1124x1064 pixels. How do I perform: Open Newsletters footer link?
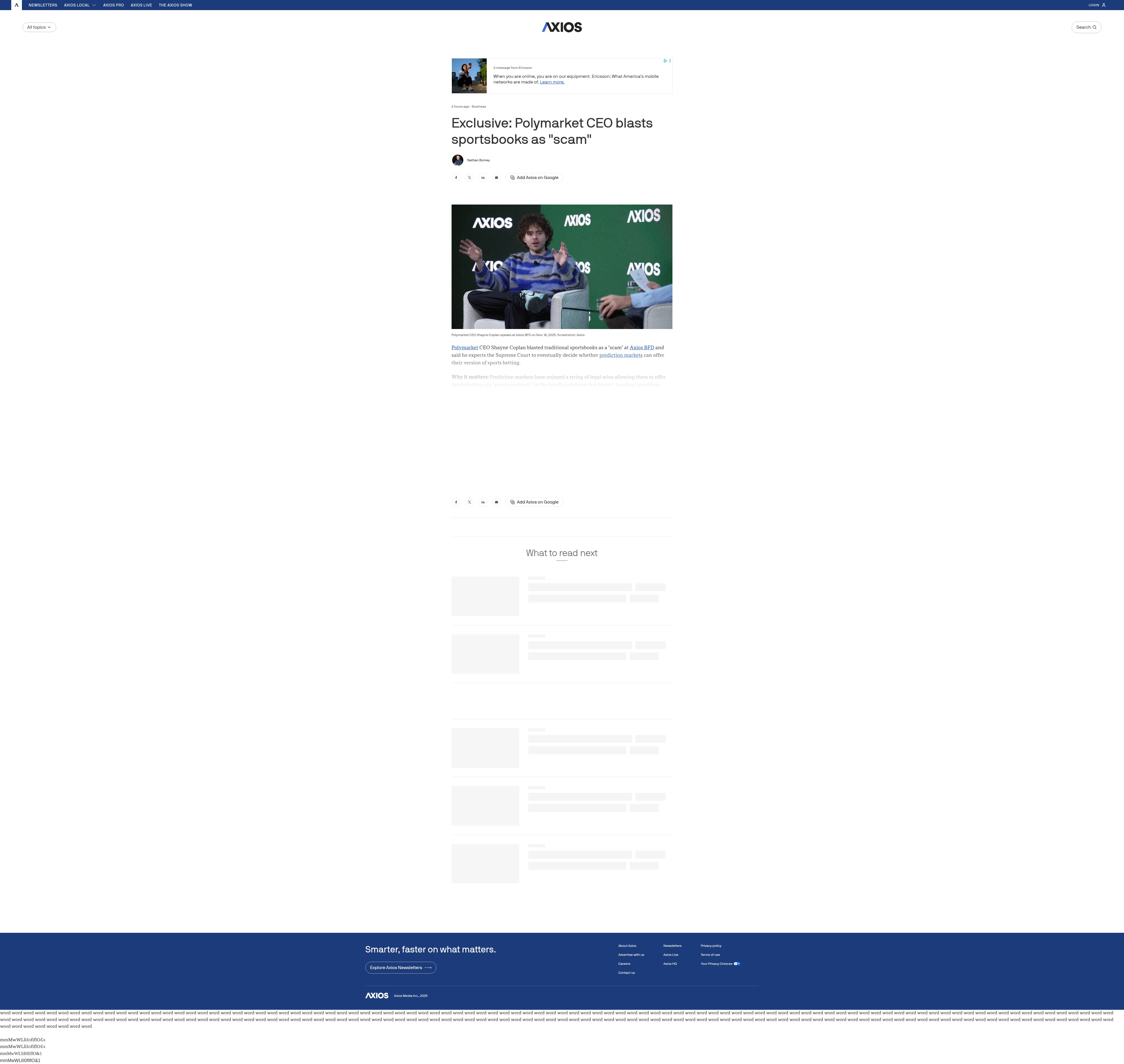point(672,945)
